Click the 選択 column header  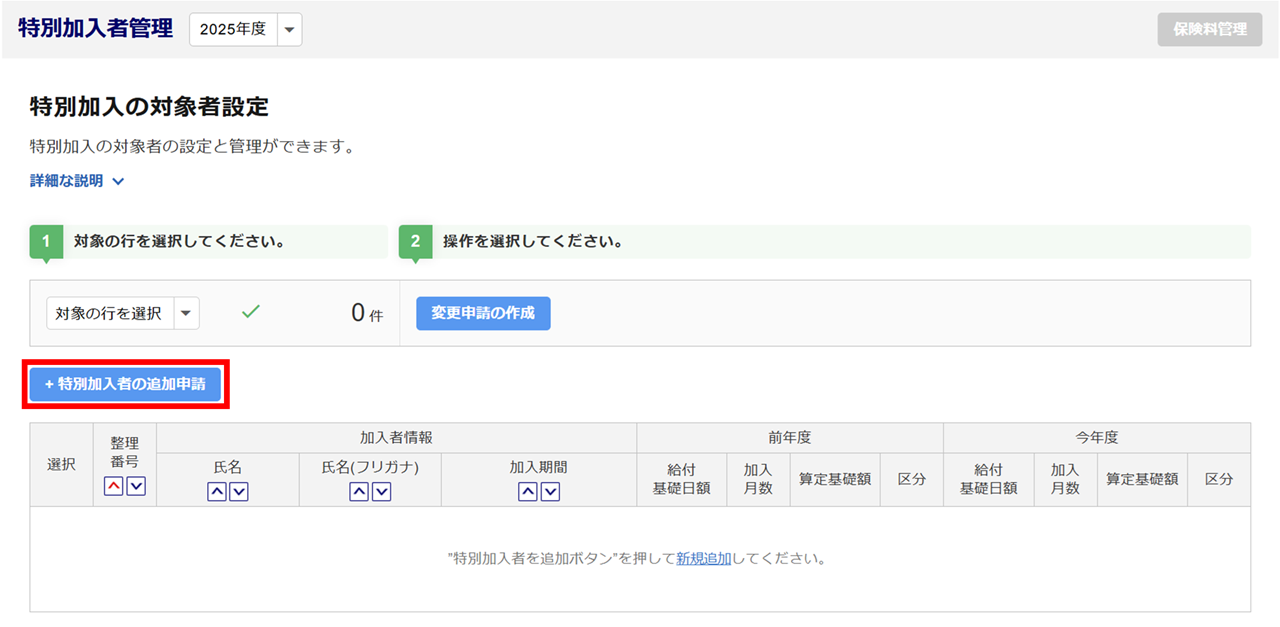(61, 465)
